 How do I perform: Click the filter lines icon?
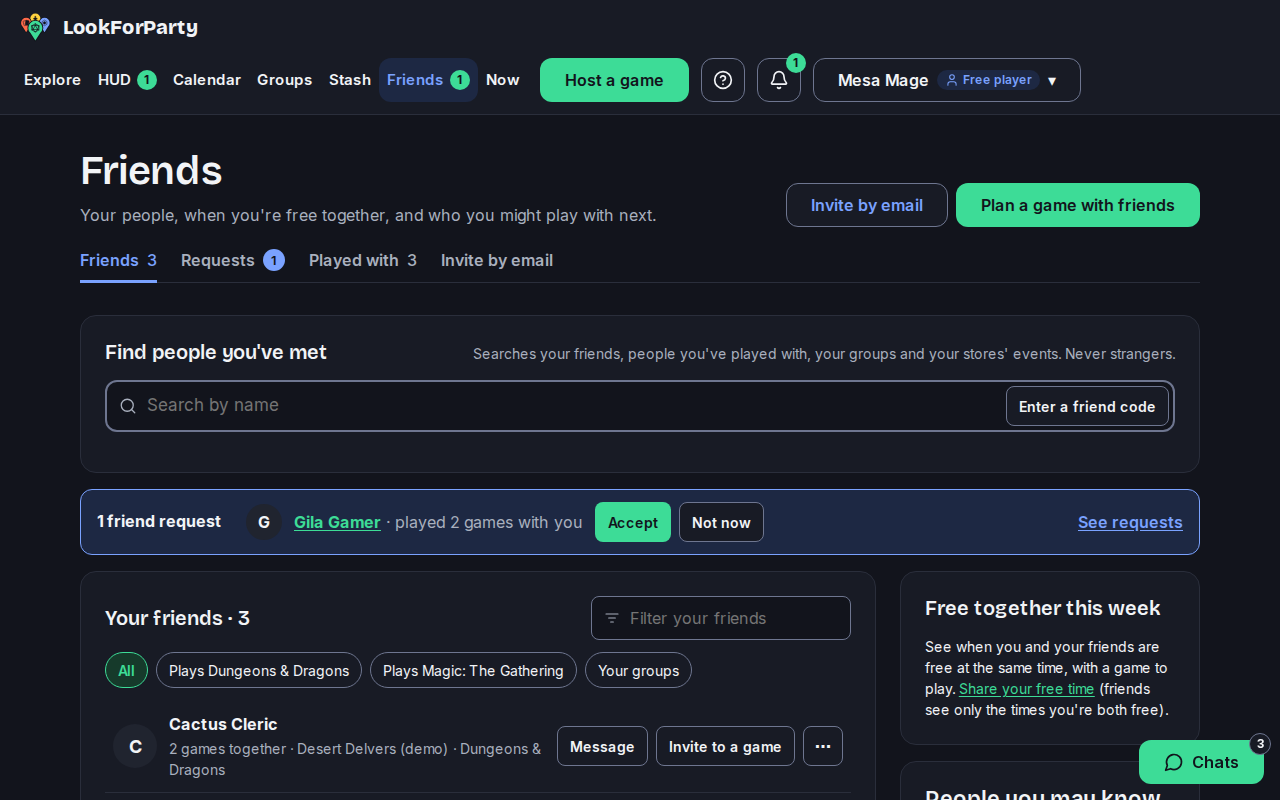click(612, 618)
